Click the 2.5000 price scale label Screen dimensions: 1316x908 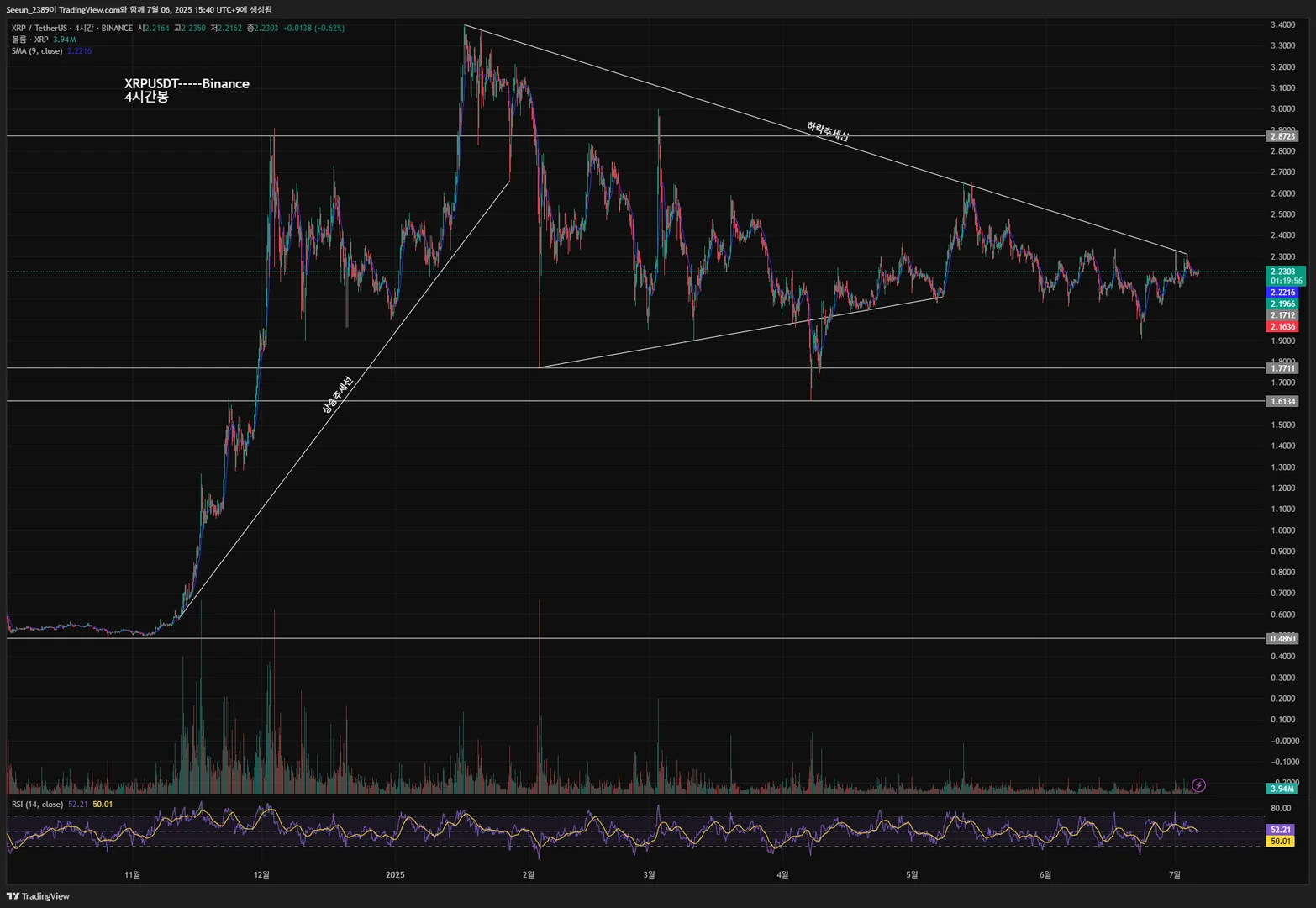(x=1282, y=214)
